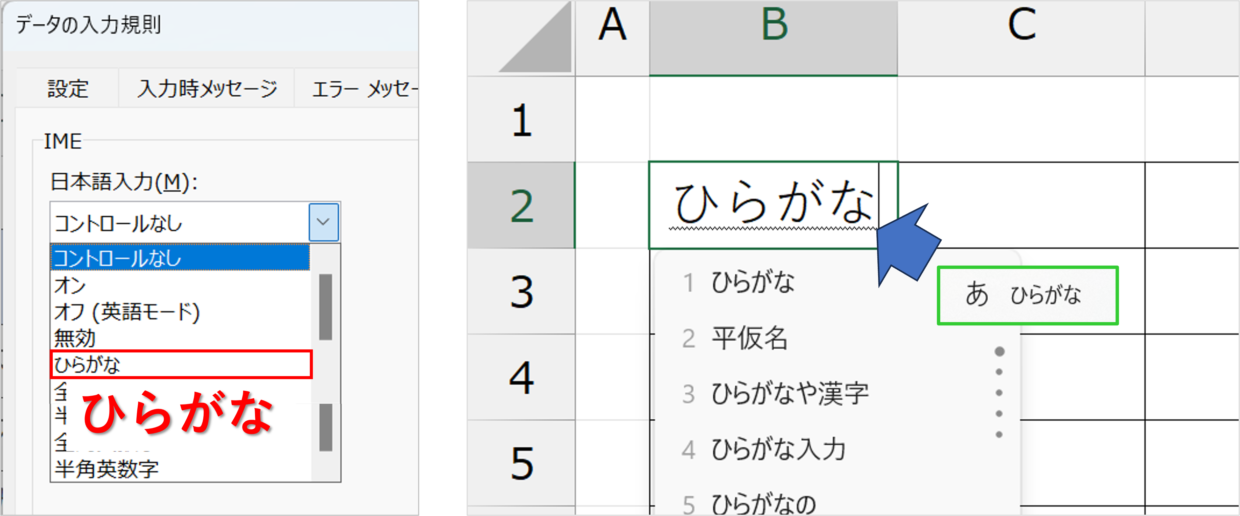The image size is (1240, 516).
Task: Switch to the 入力時メッセージ tab
Action: [207, 89]
